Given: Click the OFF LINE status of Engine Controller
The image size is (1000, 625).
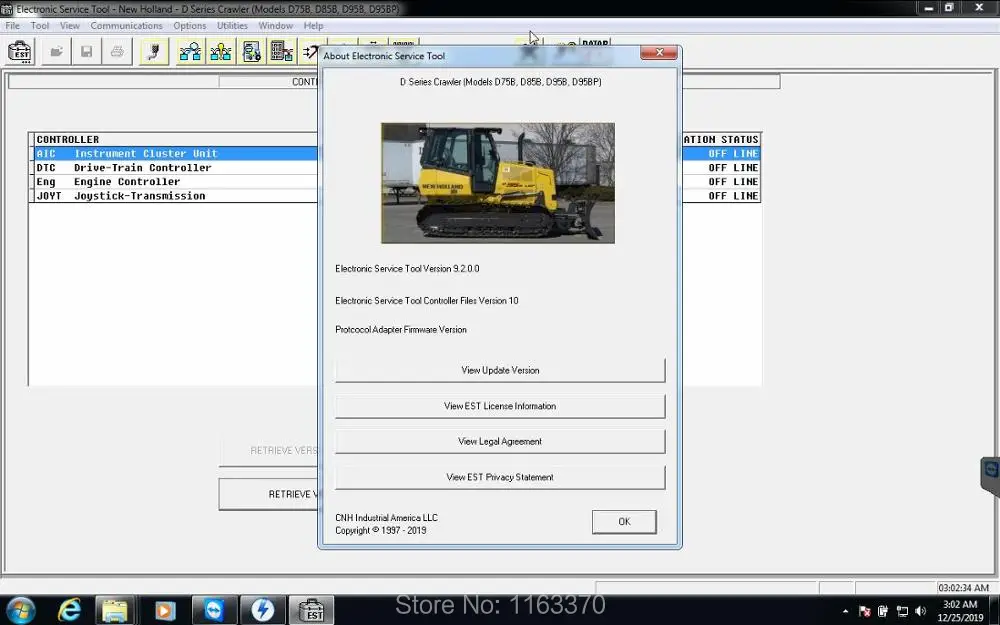Looking at the screenshot, I should [x=733, y=182].
